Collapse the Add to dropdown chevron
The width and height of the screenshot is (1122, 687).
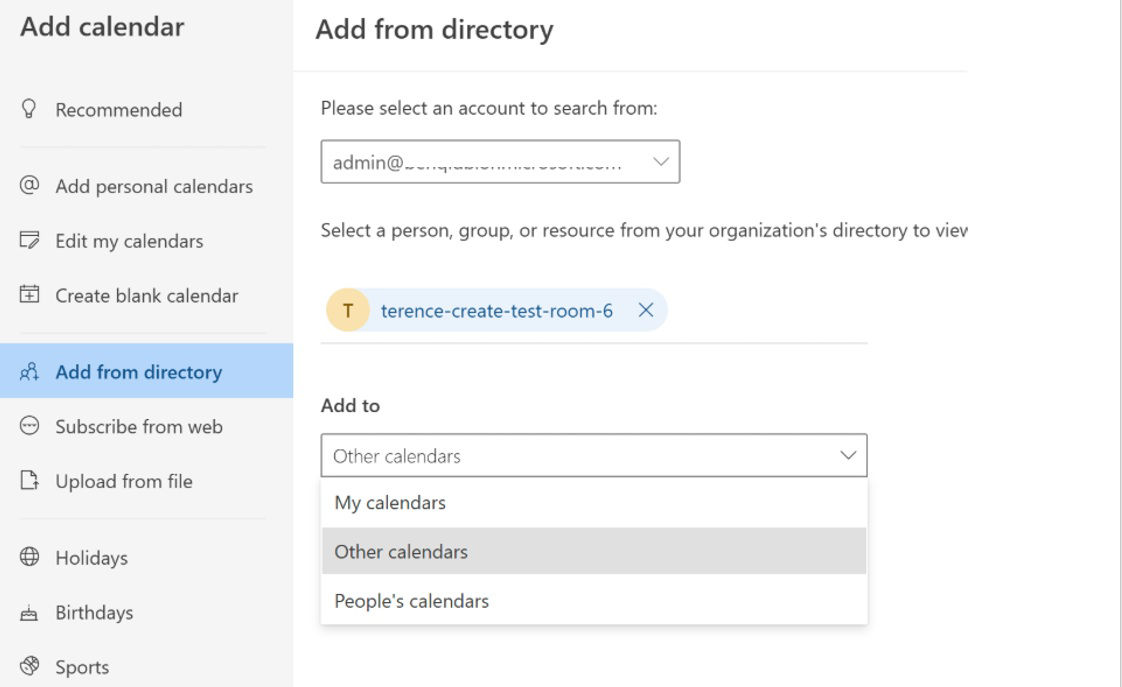[x=848, y=456]
